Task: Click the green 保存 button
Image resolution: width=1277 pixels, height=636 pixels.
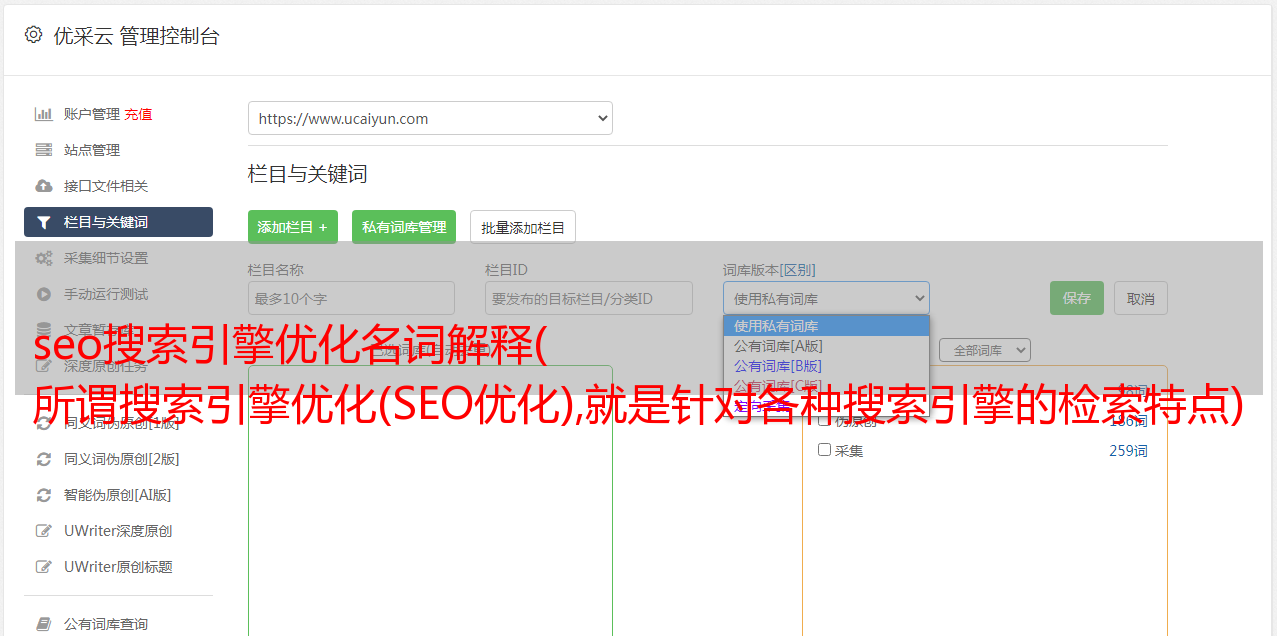Action: (x=1077, y=298)
